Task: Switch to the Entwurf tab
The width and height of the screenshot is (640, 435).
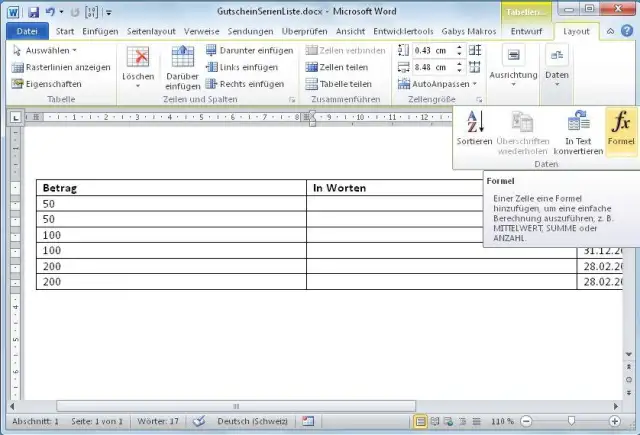Action: pos(526,31)
